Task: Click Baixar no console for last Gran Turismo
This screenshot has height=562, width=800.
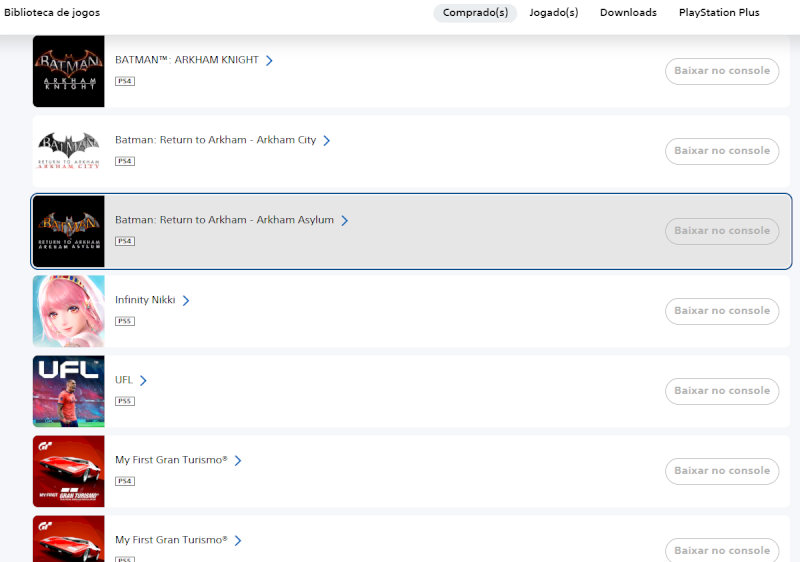Action: 722,550
